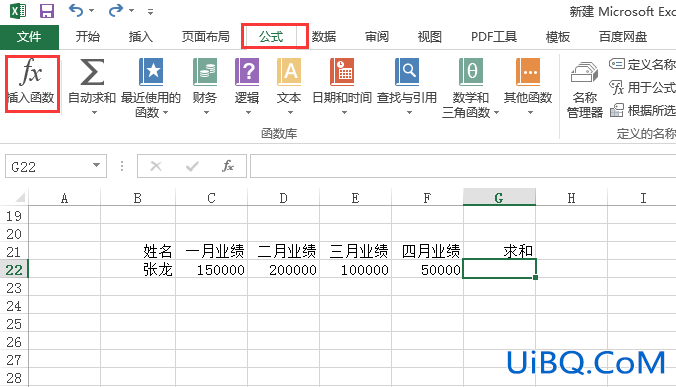Screen dimensions: 676x387
Task: Select the 二月业绩 header cell
Action: [x=284, y=251]
